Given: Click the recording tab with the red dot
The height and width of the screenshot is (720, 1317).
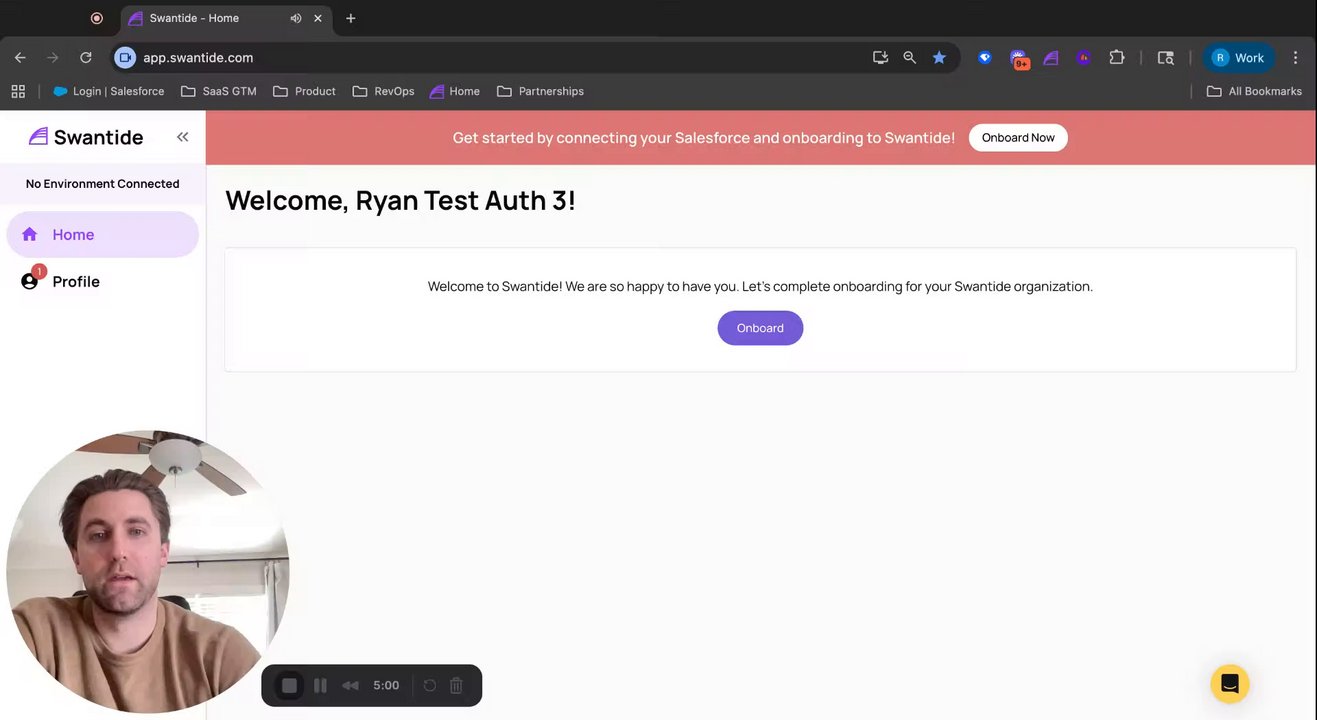Looking at the screenshot, I should [97, 18].
